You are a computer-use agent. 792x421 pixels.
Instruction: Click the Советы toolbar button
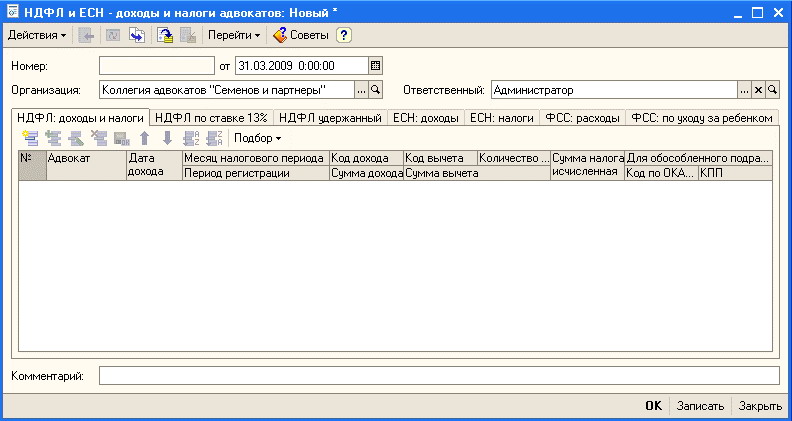(301, 35)
